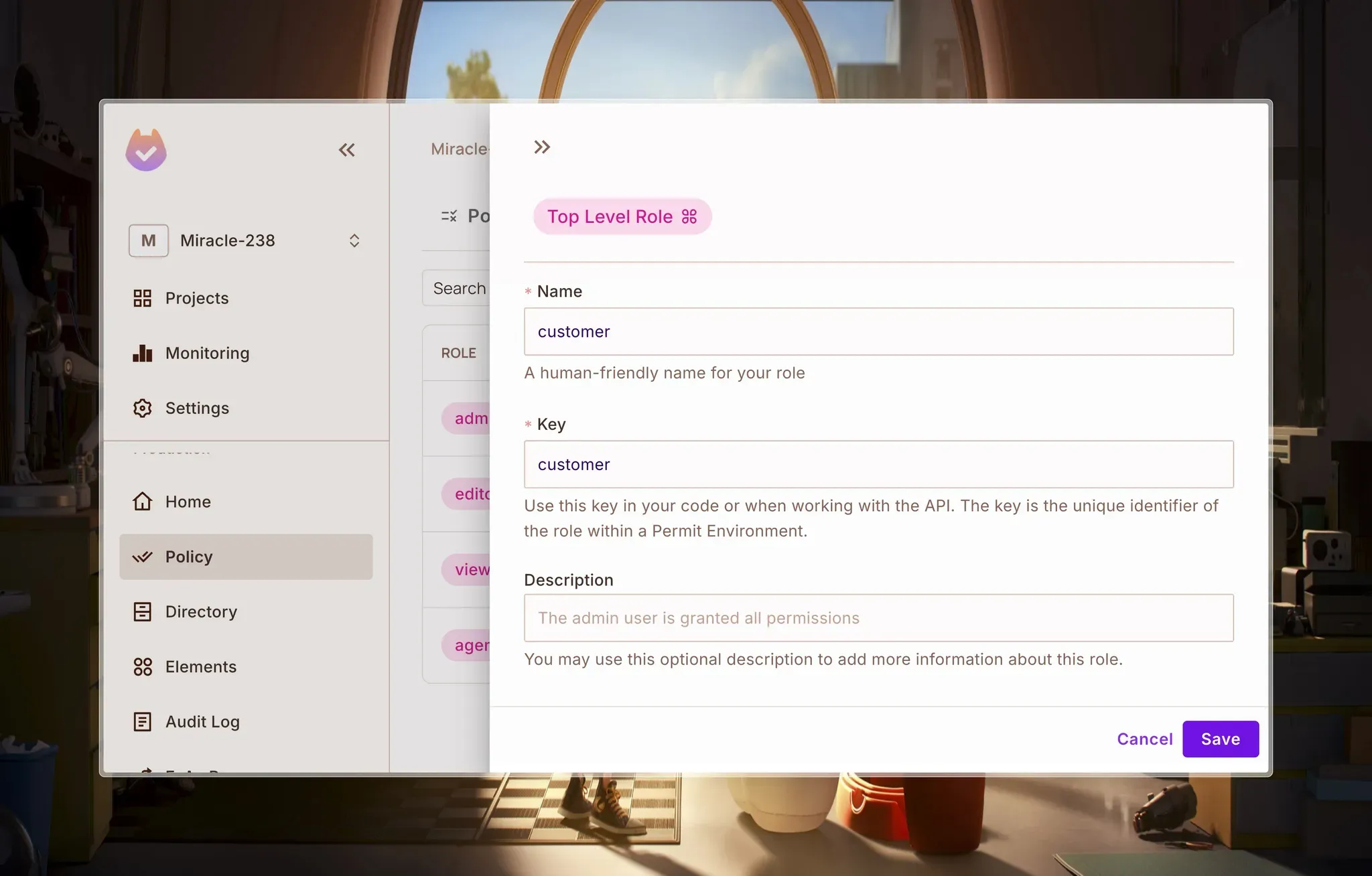Screen dimensions: 1372x876
Task: Click the Permit logo icon
Action: tap(146, 150)
